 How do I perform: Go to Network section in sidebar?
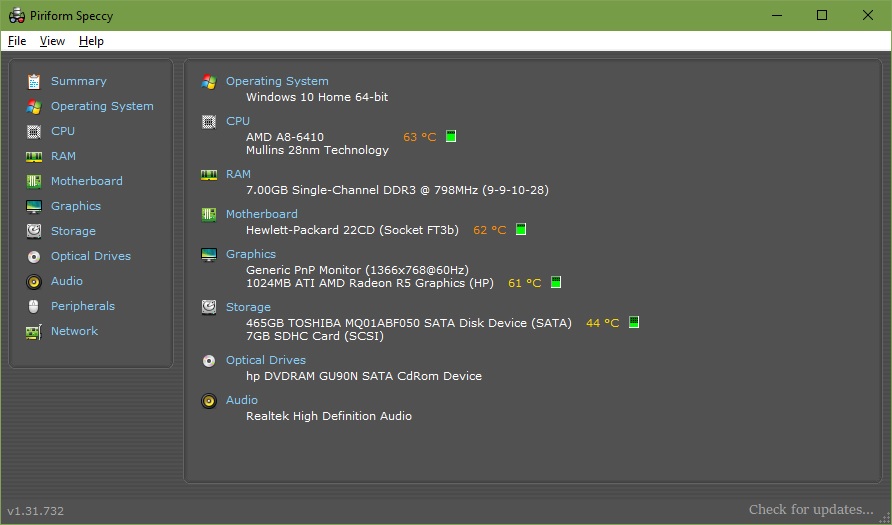[x=75, y=332]
